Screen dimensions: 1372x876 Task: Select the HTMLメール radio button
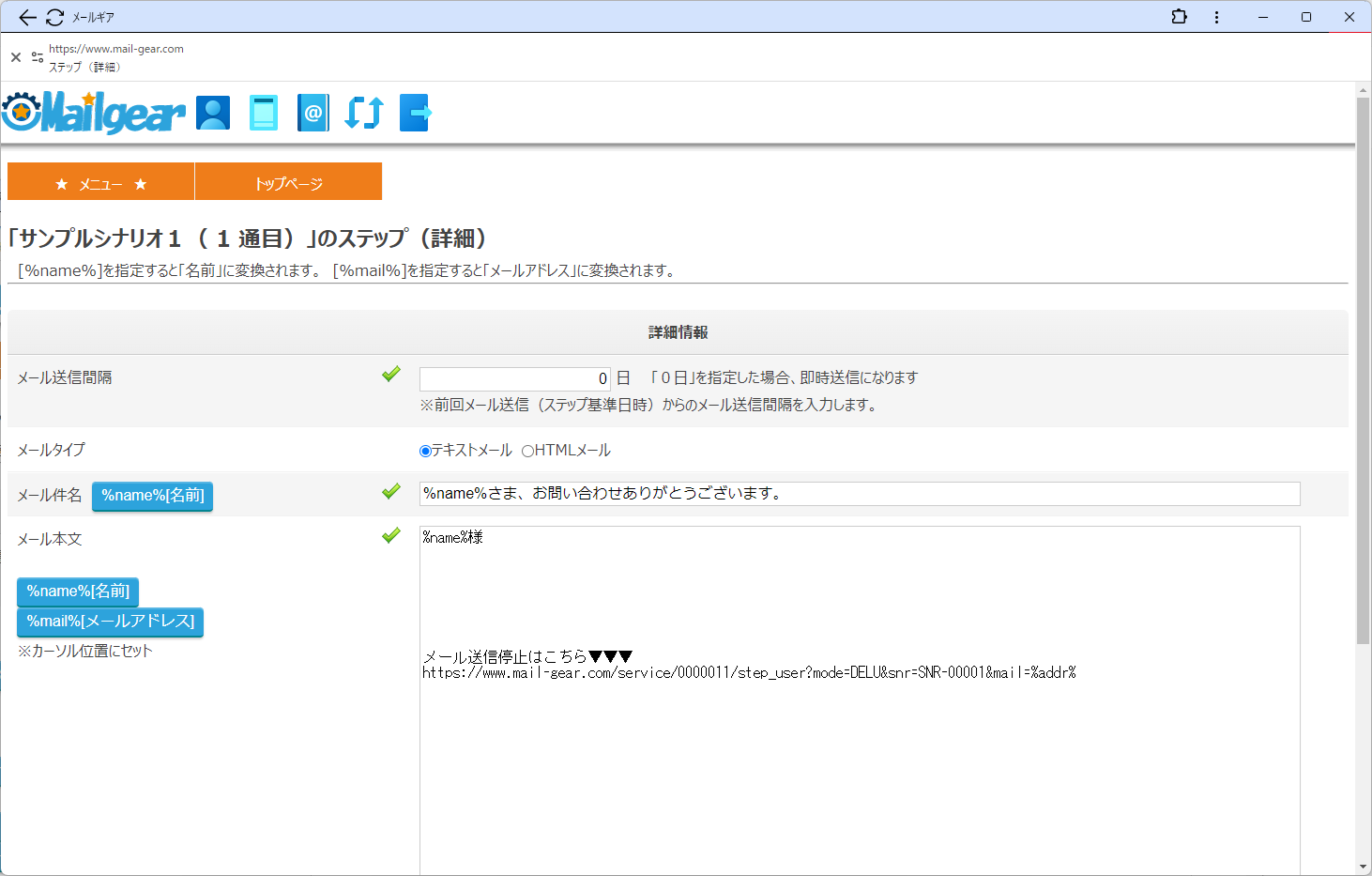point(527,451)
